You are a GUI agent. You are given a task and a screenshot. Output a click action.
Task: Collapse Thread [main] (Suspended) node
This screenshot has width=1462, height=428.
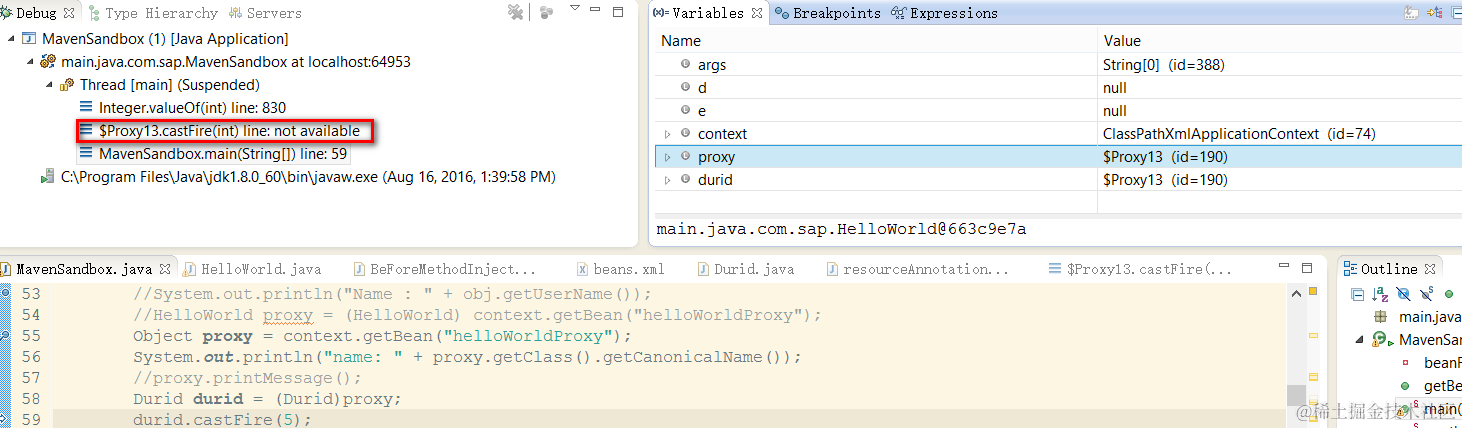click(50, 85)
